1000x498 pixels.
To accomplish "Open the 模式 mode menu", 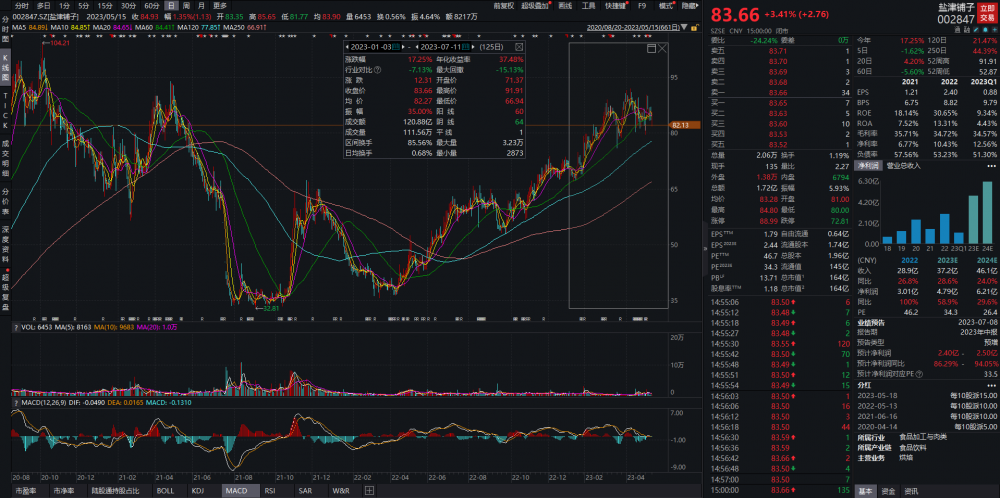I will point(665,5).
